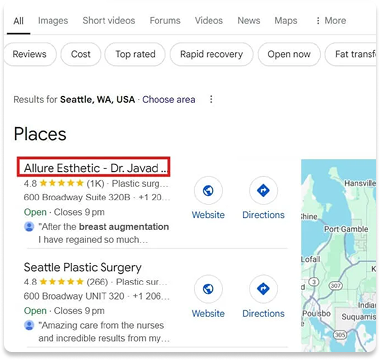The image size is (380, 360).
Task: Open three-dot options beside Choose area
Action: tap(211, 99)
